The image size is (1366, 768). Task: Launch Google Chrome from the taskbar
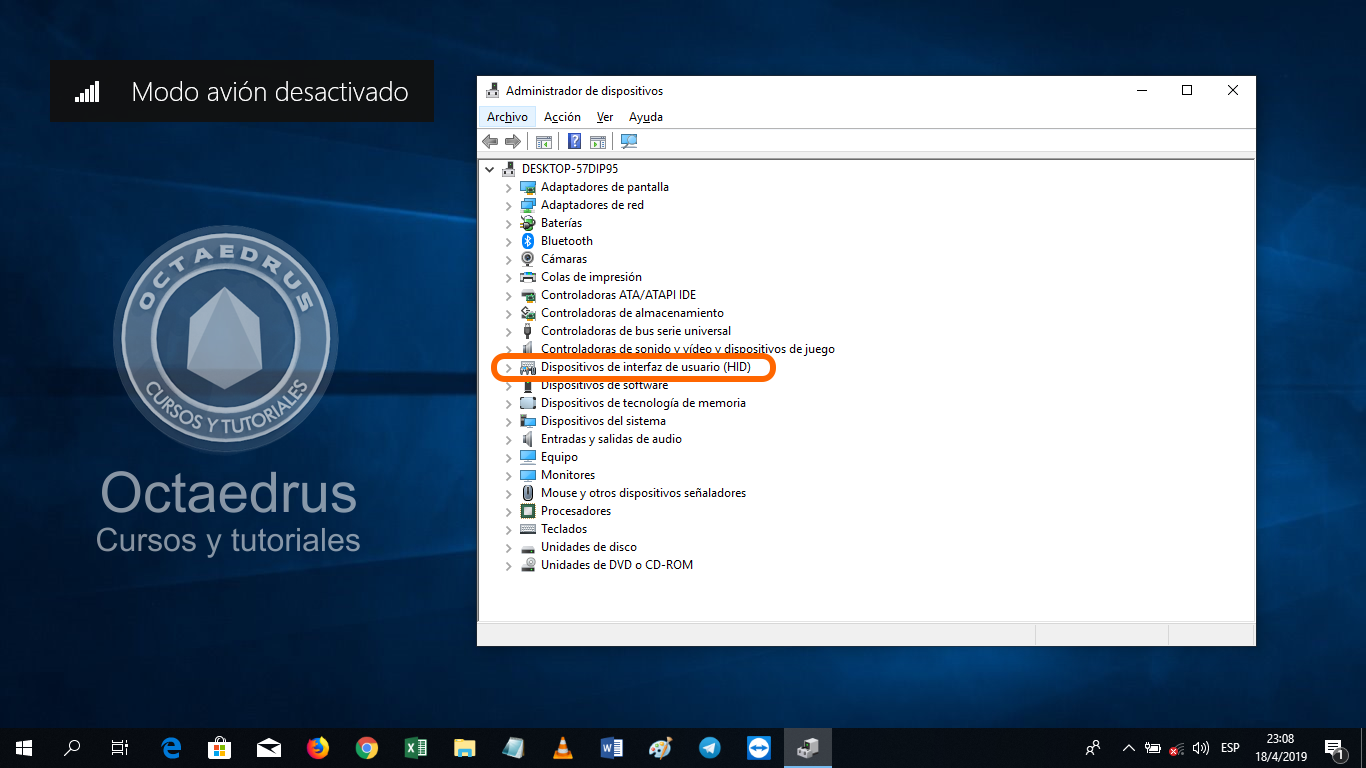click(x=367, y=748)
